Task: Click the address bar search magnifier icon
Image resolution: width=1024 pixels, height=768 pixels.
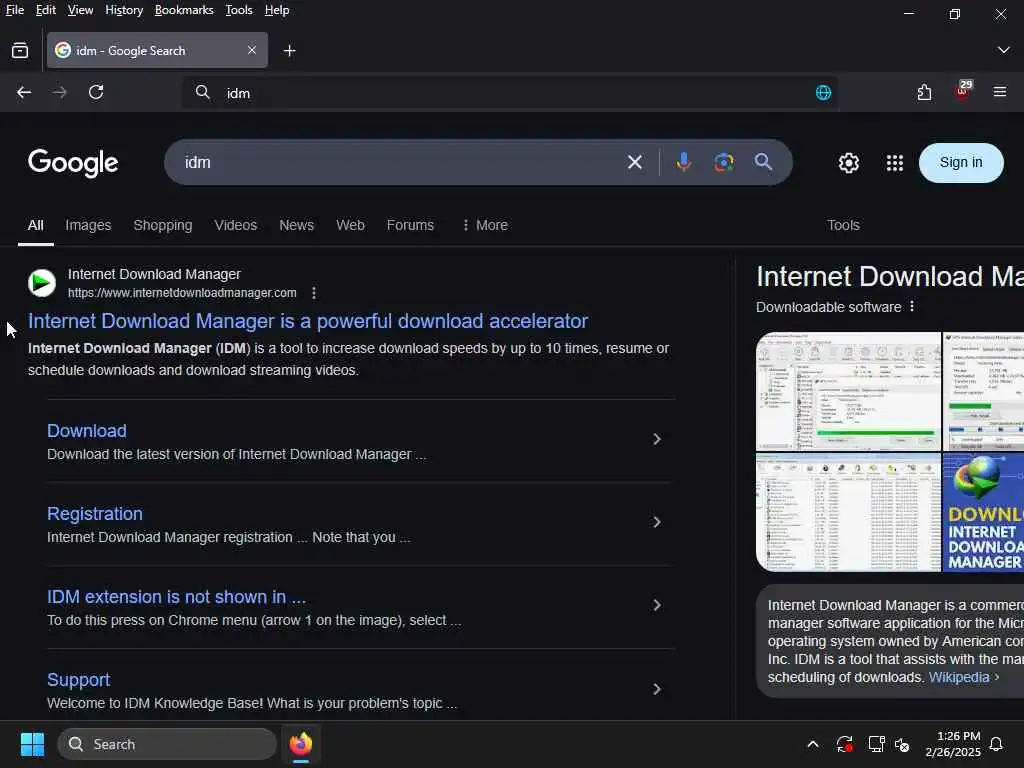Action: point(202,92)
